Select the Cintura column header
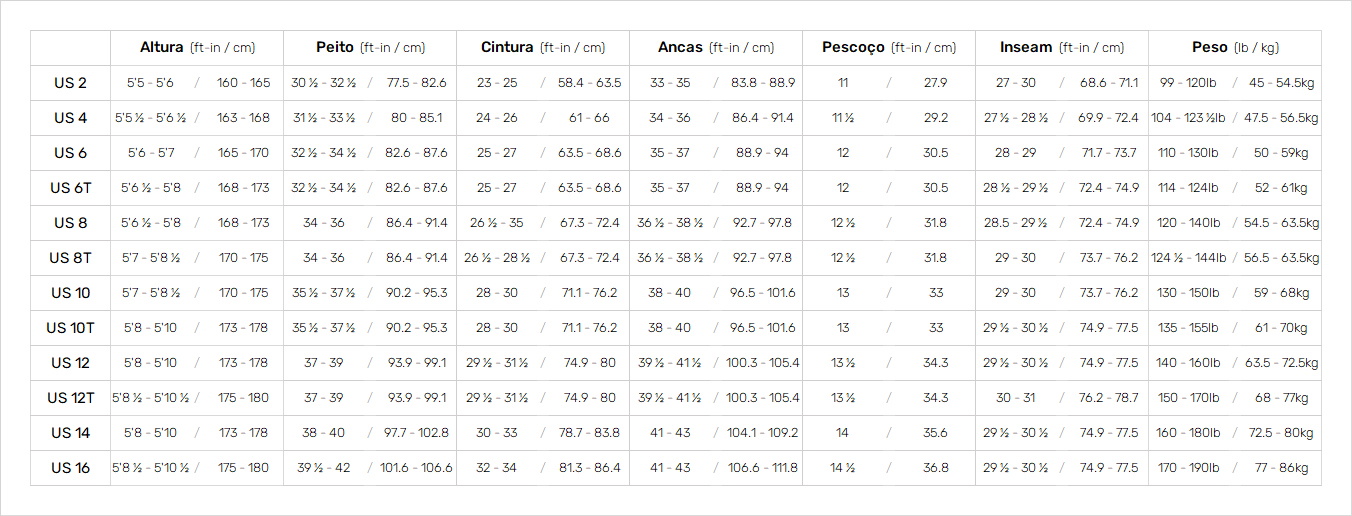This screenshot has width=1352, height=516. (x=543, y=48)
